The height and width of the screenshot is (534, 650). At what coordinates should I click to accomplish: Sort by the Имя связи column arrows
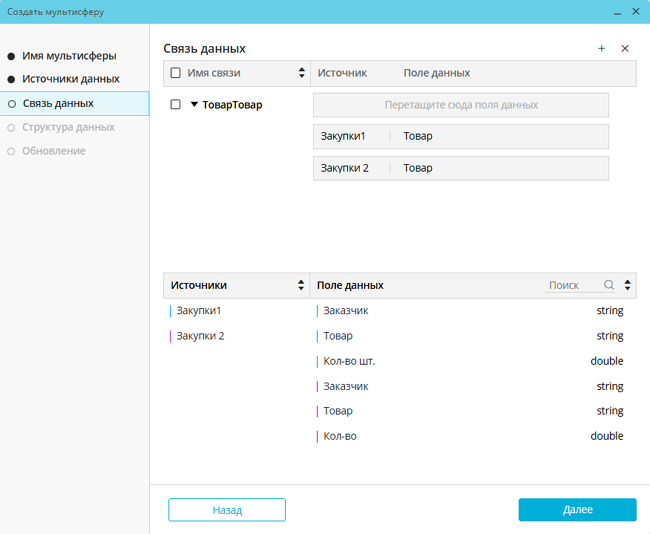(302, 73)
